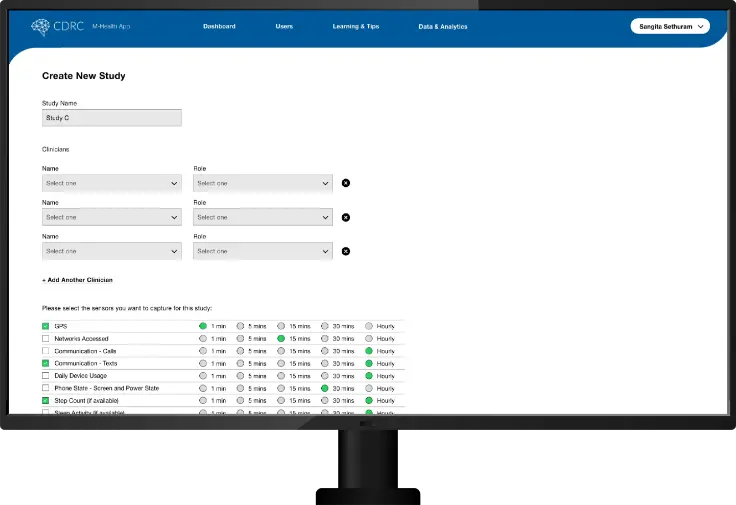Screen dimensions: 736x505
Task: Open the first clinician Name dropdown
Action: click(x=111, y=183)
